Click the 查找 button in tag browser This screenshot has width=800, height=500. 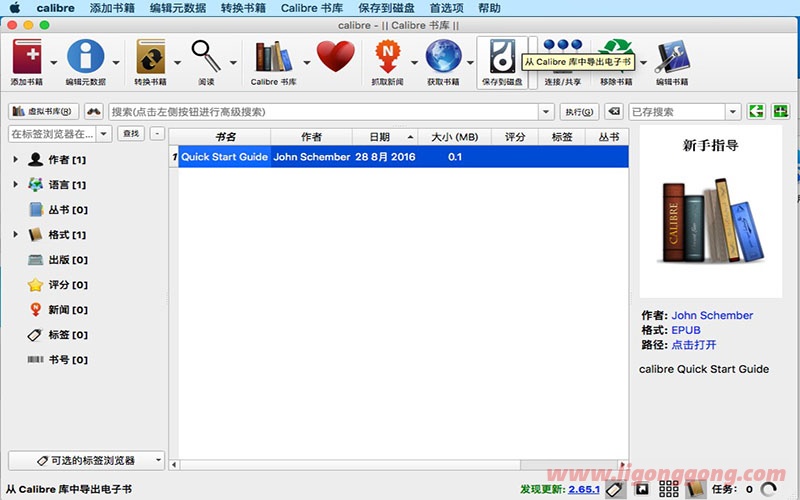[x=131, y=134]
